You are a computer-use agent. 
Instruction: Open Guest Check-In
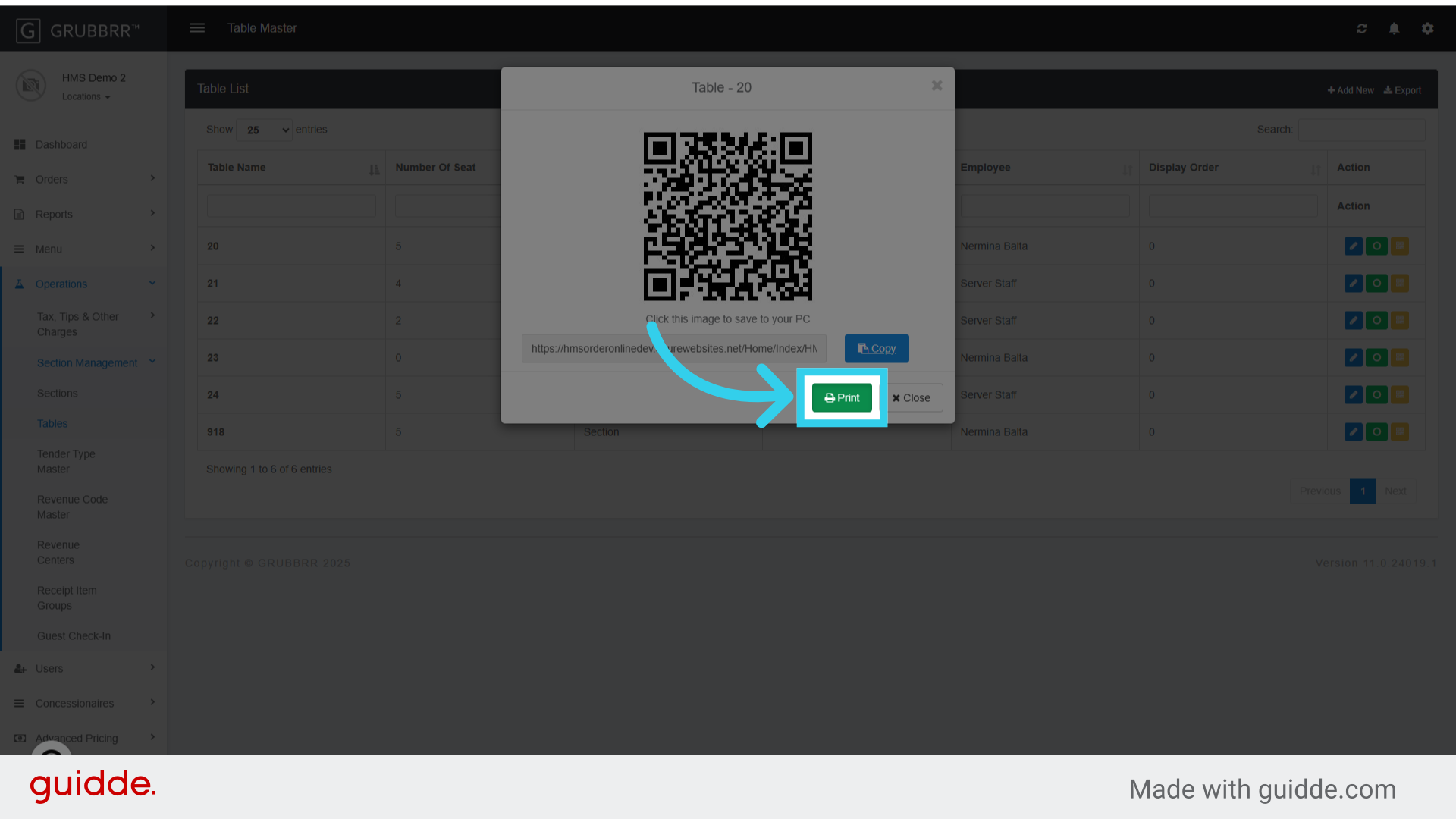pyautogui.click(x=74, y=636)
